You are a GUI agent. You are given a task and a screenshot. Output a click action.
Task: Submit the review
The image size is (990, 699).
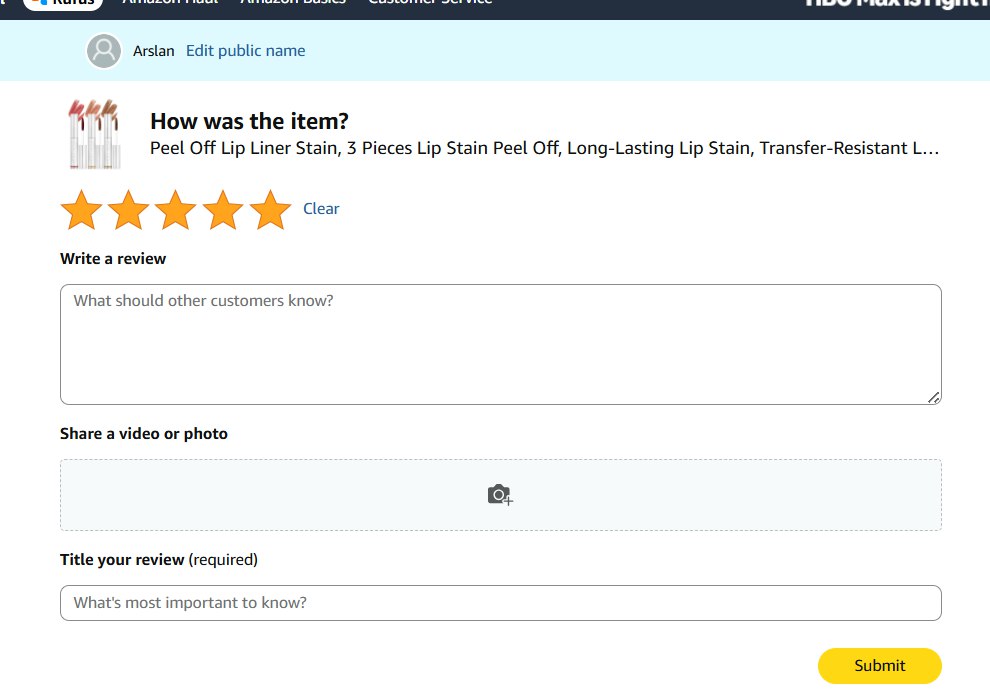tap(879, 666)
